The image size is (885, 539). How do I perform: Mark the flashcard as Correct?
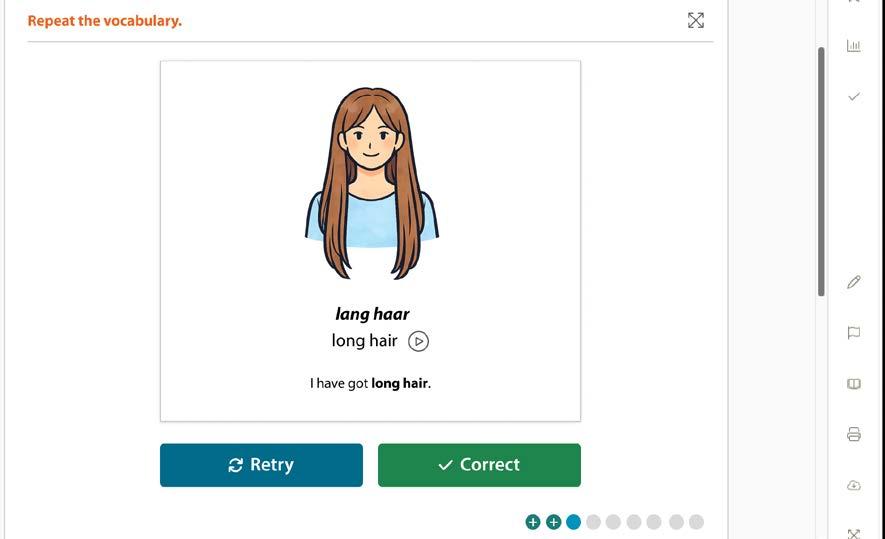pos(479,465)
